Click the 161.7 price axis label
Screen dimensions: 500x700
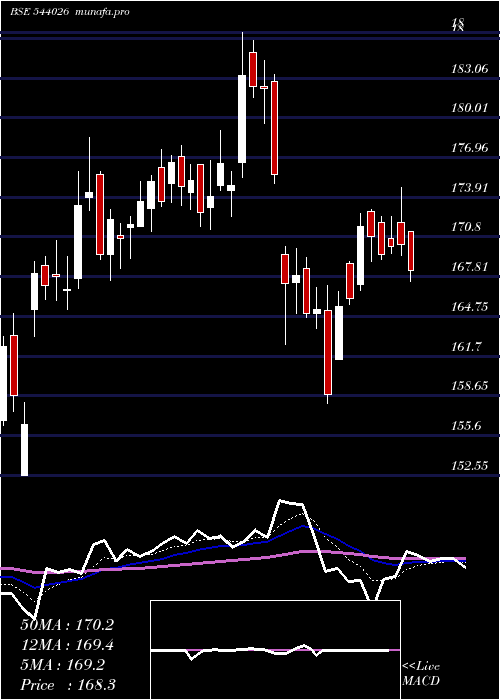(x=467, y=346)
